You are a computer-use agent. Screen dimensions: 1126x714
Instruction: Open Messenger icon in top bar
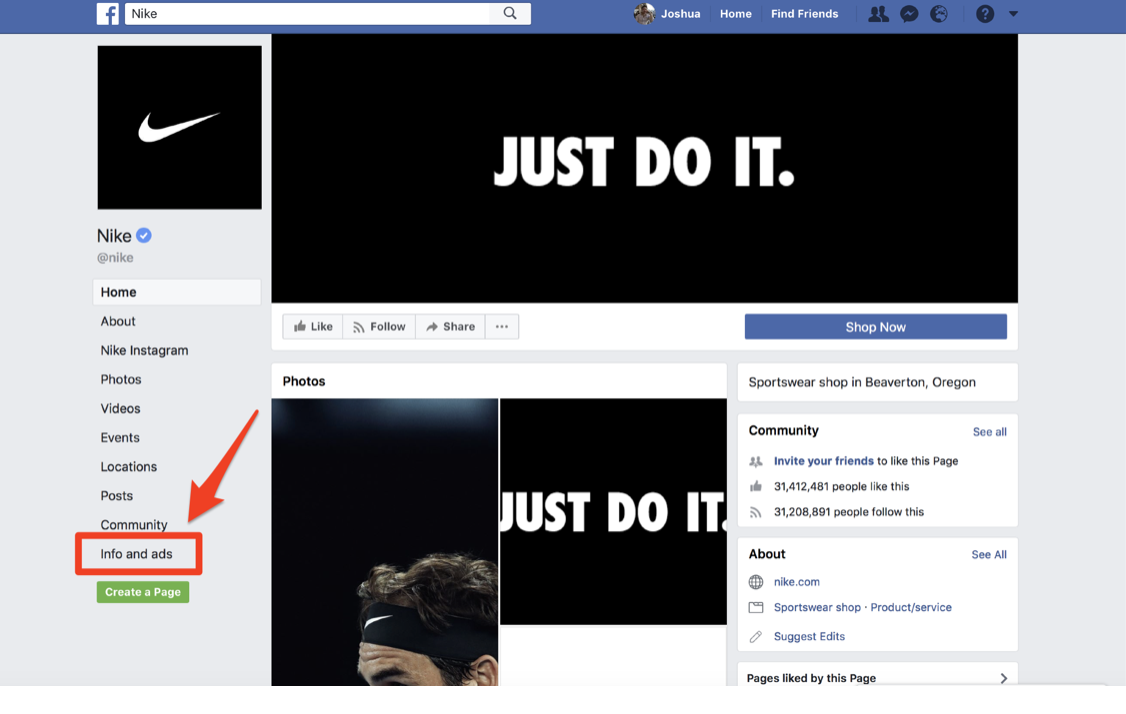(x=909, y=14)
